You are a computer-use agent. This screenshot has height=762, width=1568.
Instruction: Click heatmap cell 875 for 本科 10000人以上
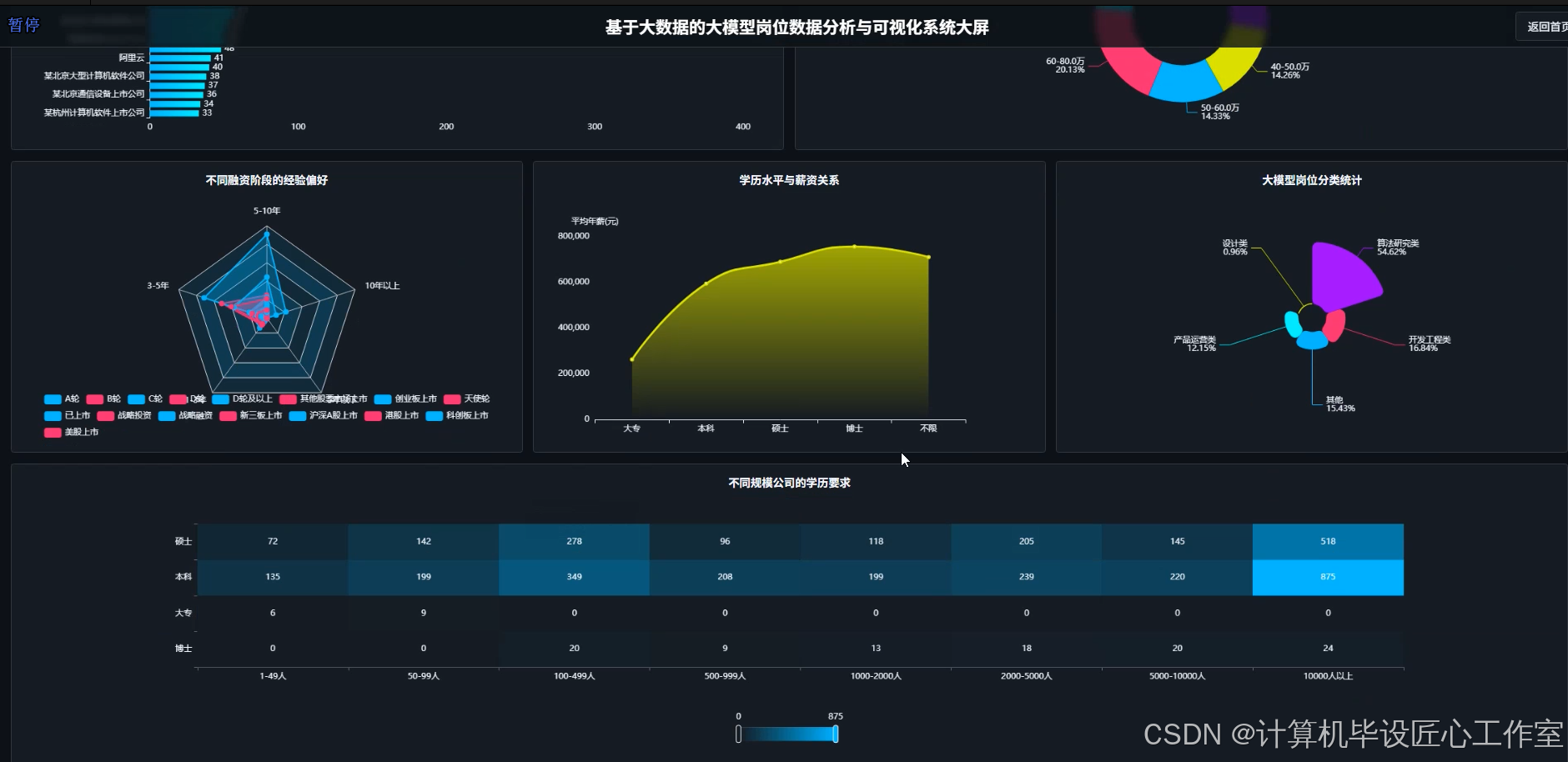1328,577
